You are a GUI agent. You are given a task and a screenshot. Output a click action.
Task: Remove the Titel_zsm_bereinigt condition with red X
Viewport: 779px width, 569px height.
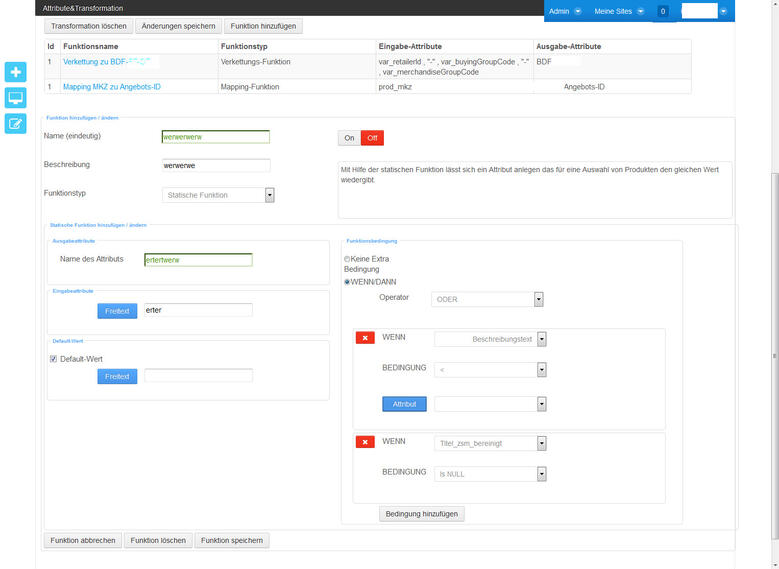click(x=366, y=442)
